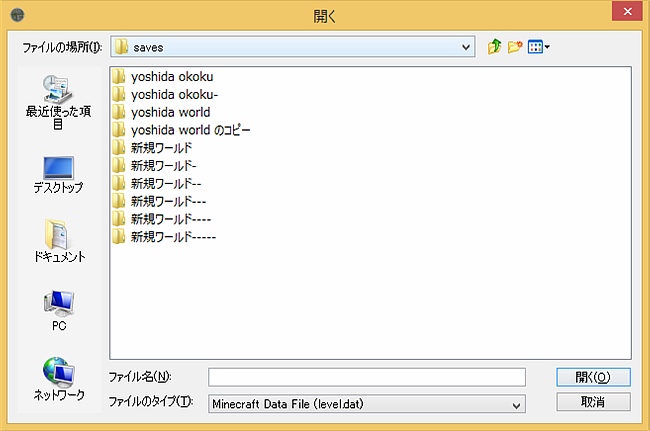
Task: Select folder name 新規ワールド-- with two dashes
Action: [166, 184]
